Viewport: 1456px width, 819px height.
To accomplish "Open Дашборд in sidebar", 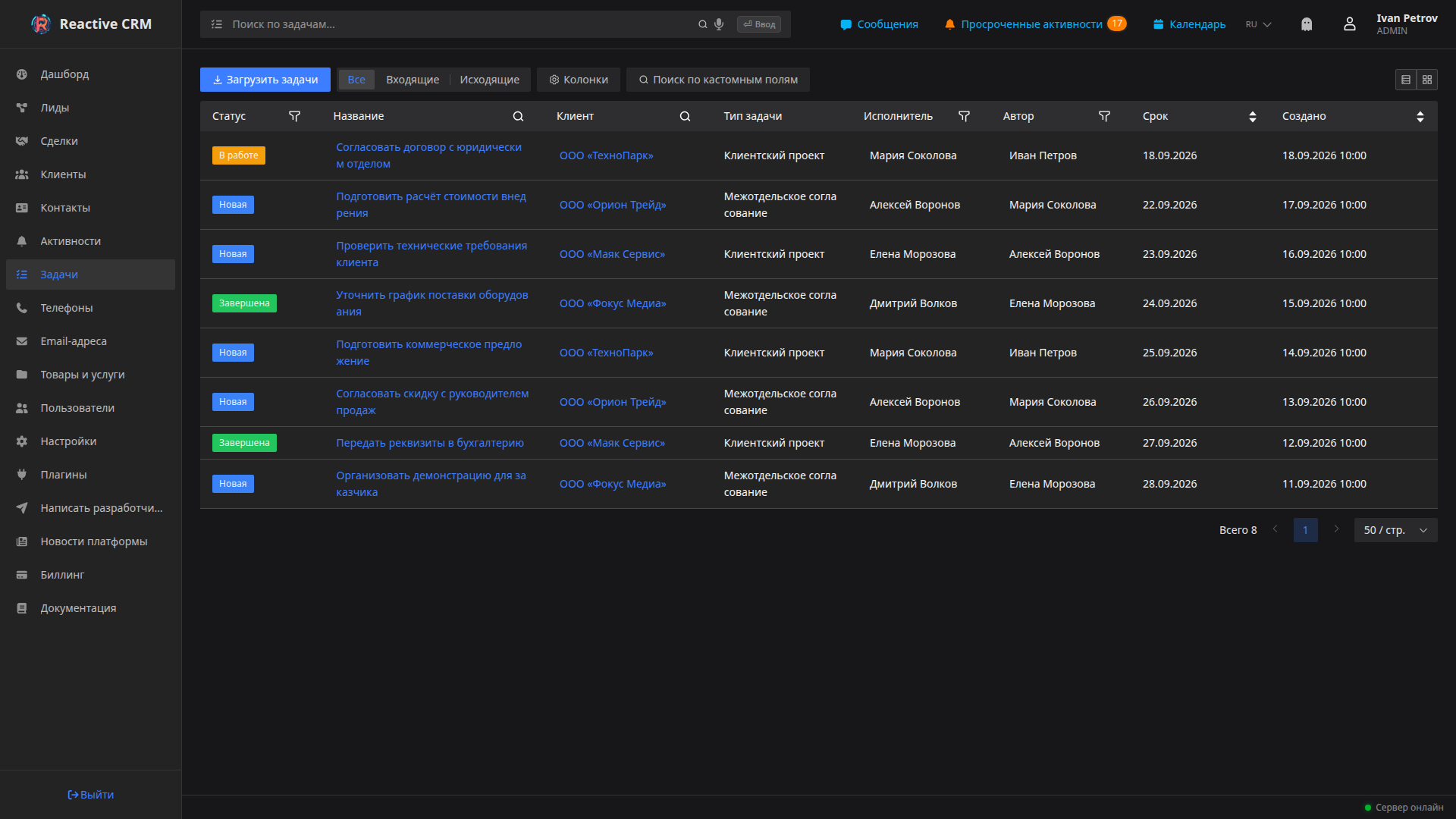I will [90, 74].
